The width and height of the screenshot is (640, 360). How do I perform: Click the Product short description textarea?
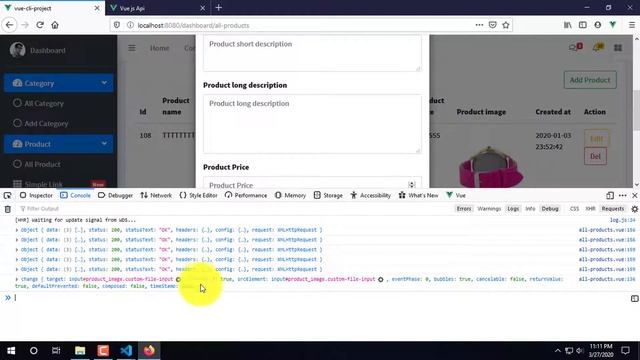click(312, 53)
